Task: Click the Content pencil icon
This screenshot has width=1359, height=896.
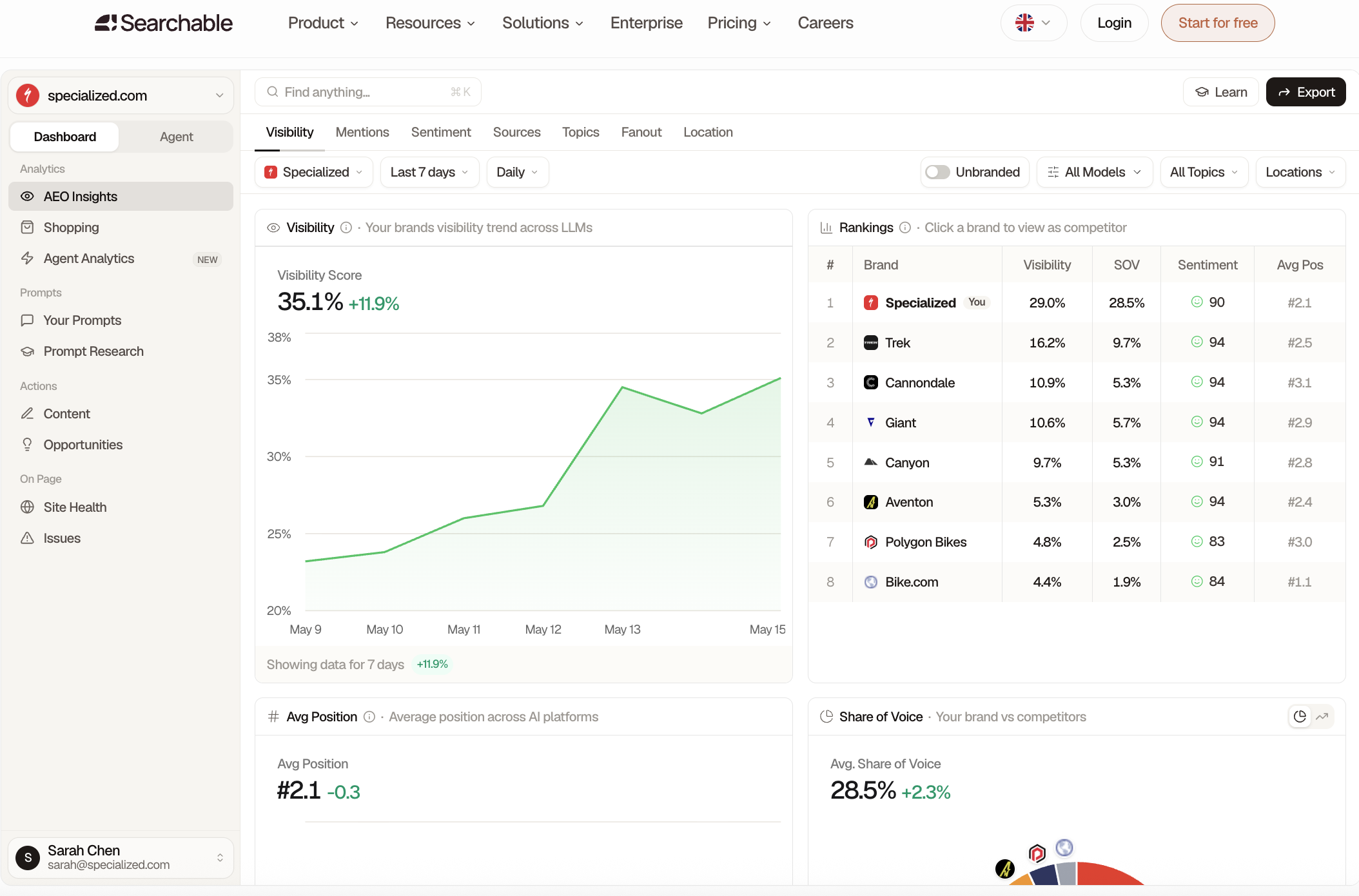Action: tap(27, 414)
